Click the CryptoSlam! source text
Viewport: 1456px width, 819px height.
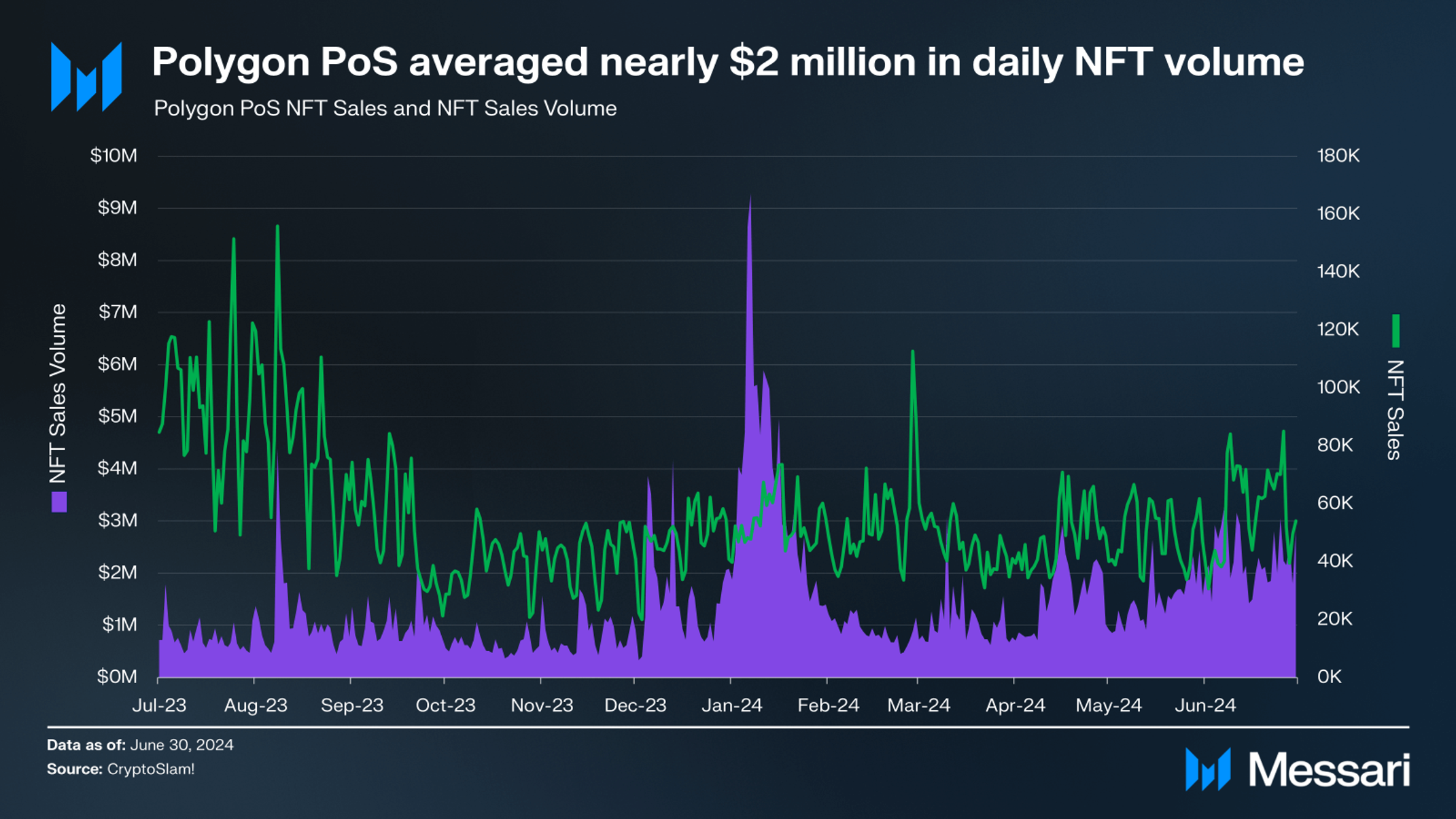pos(151,769)
